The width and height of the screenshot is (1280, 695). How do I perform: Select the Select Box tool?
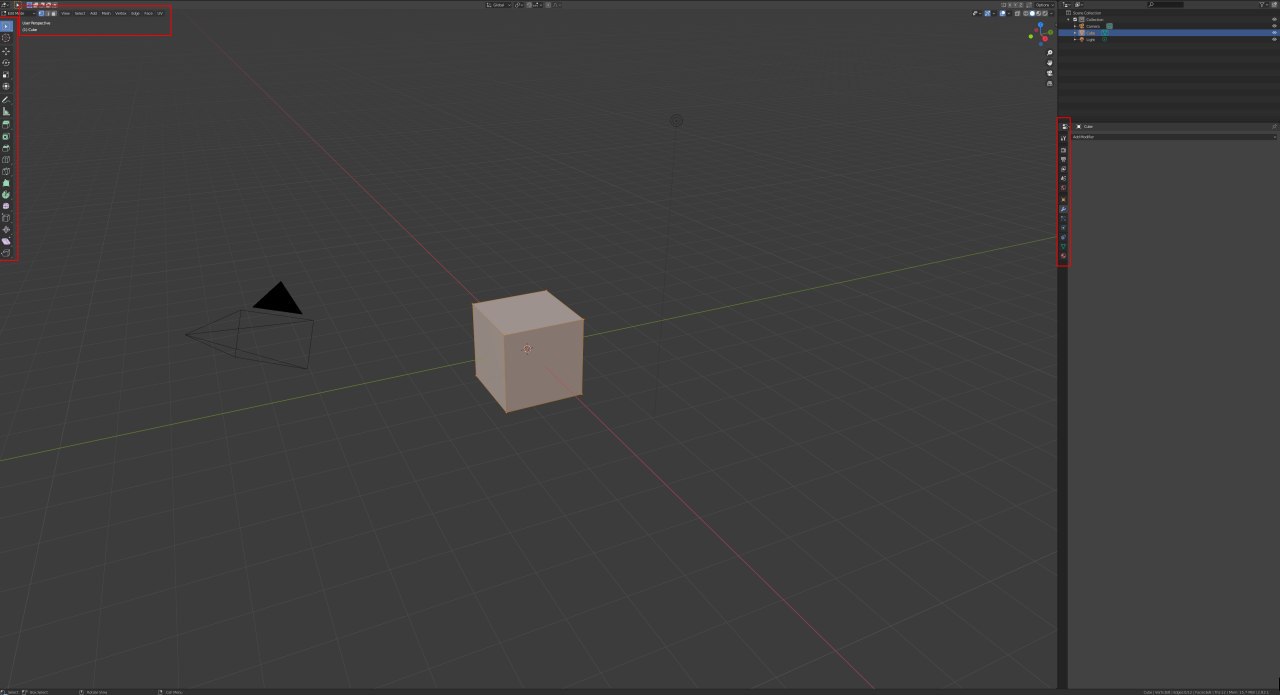click(x=6, y=26)
